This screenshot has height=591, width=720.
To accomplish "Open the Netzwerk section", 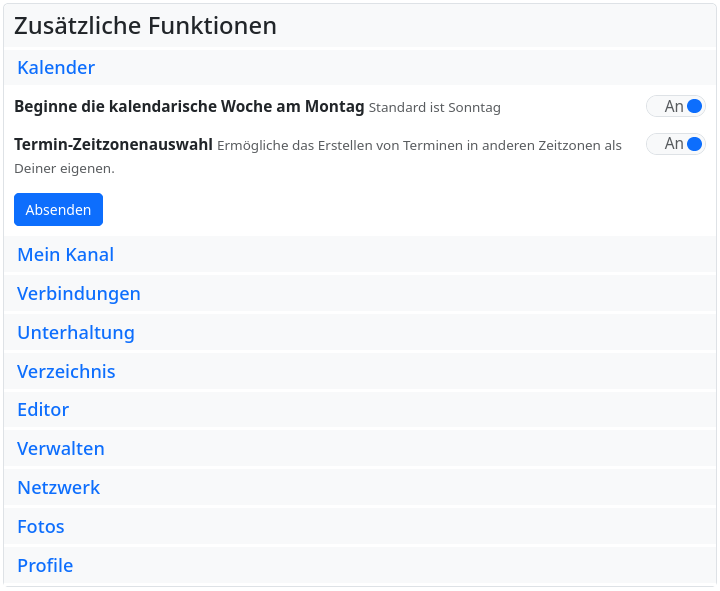I will 59,488.
